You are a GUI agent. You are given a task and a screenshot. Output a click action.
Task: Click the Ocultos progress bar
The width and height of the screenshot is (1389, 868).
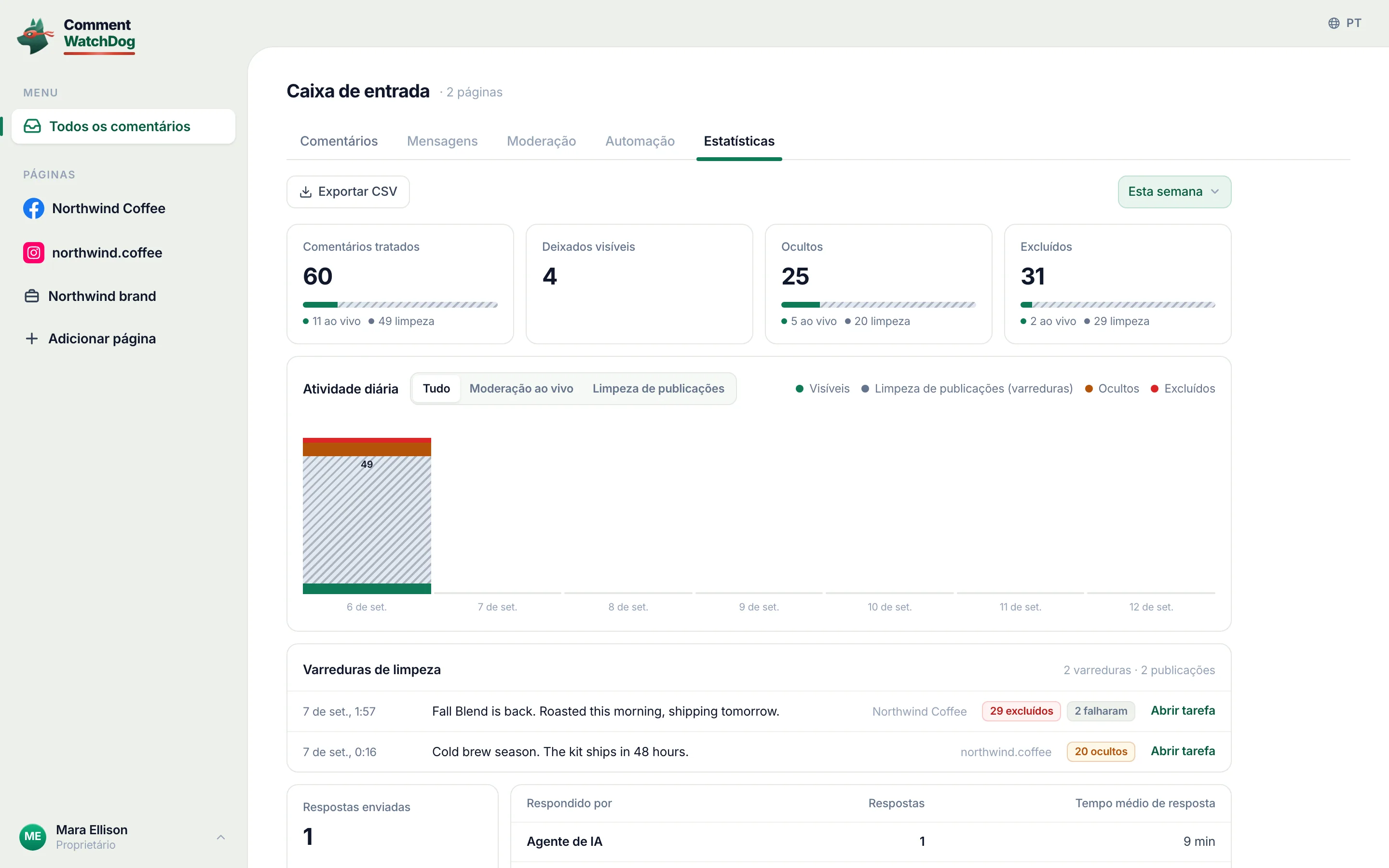(878, 305)
